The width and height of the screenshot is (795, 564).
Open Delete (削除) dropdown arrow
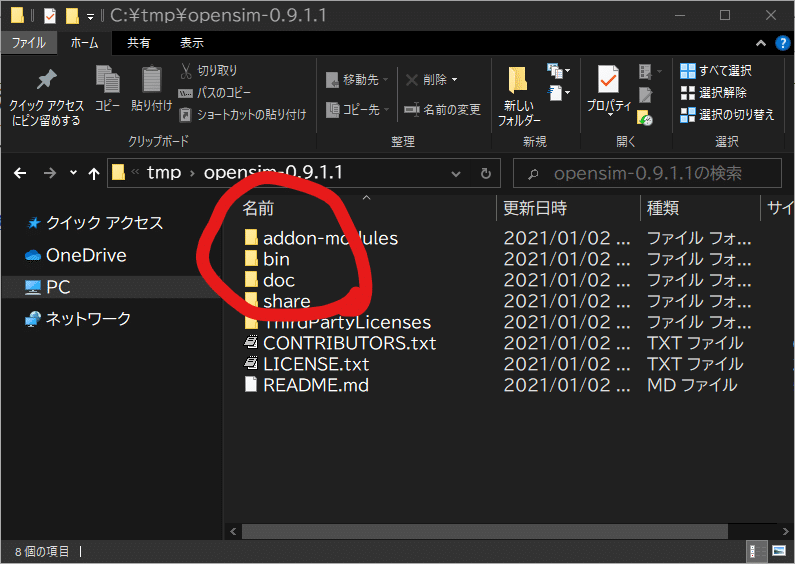[x=454, y=80]
